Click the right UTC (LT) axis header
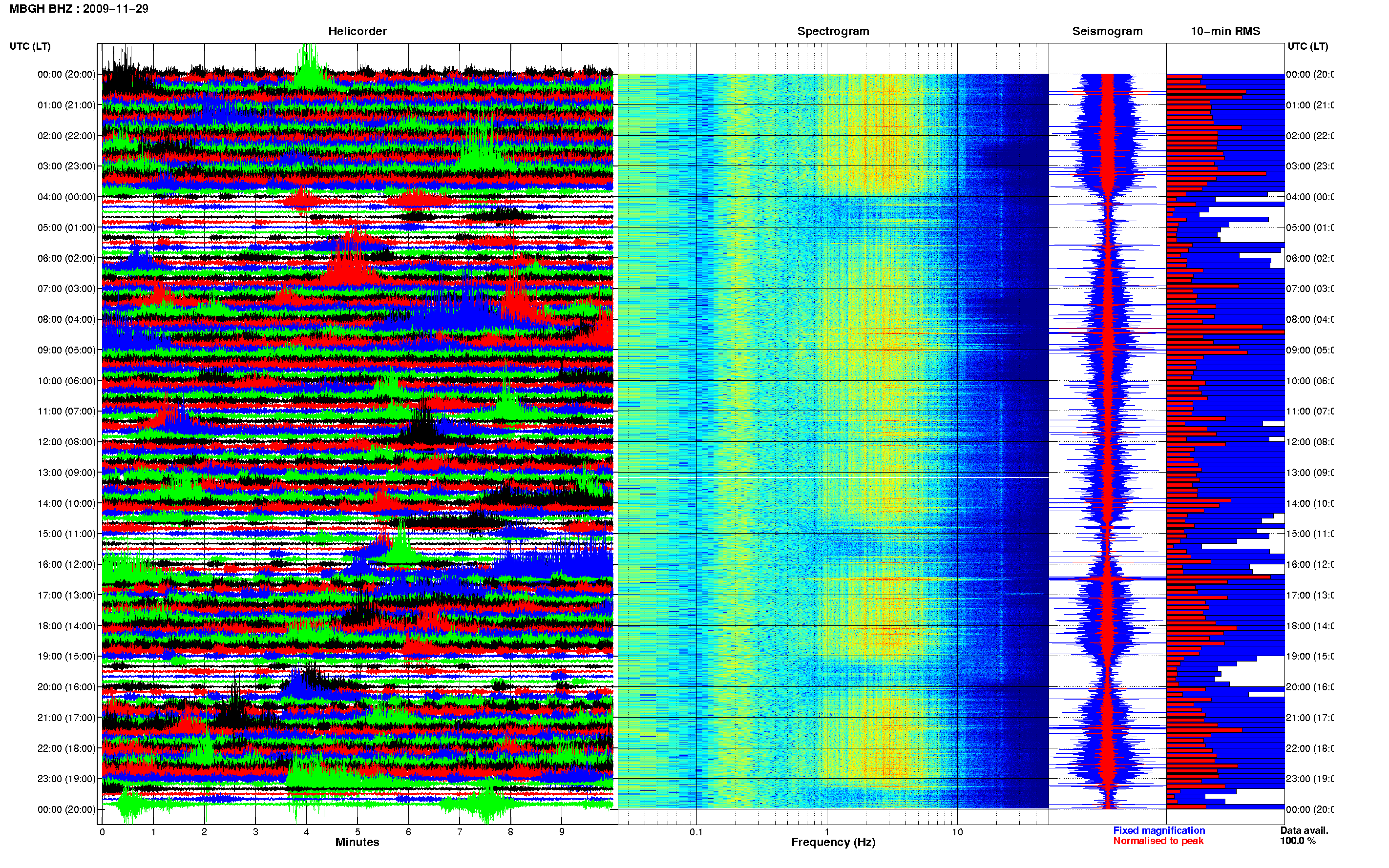The image size is (1389, 868). tap(1307, 46)
